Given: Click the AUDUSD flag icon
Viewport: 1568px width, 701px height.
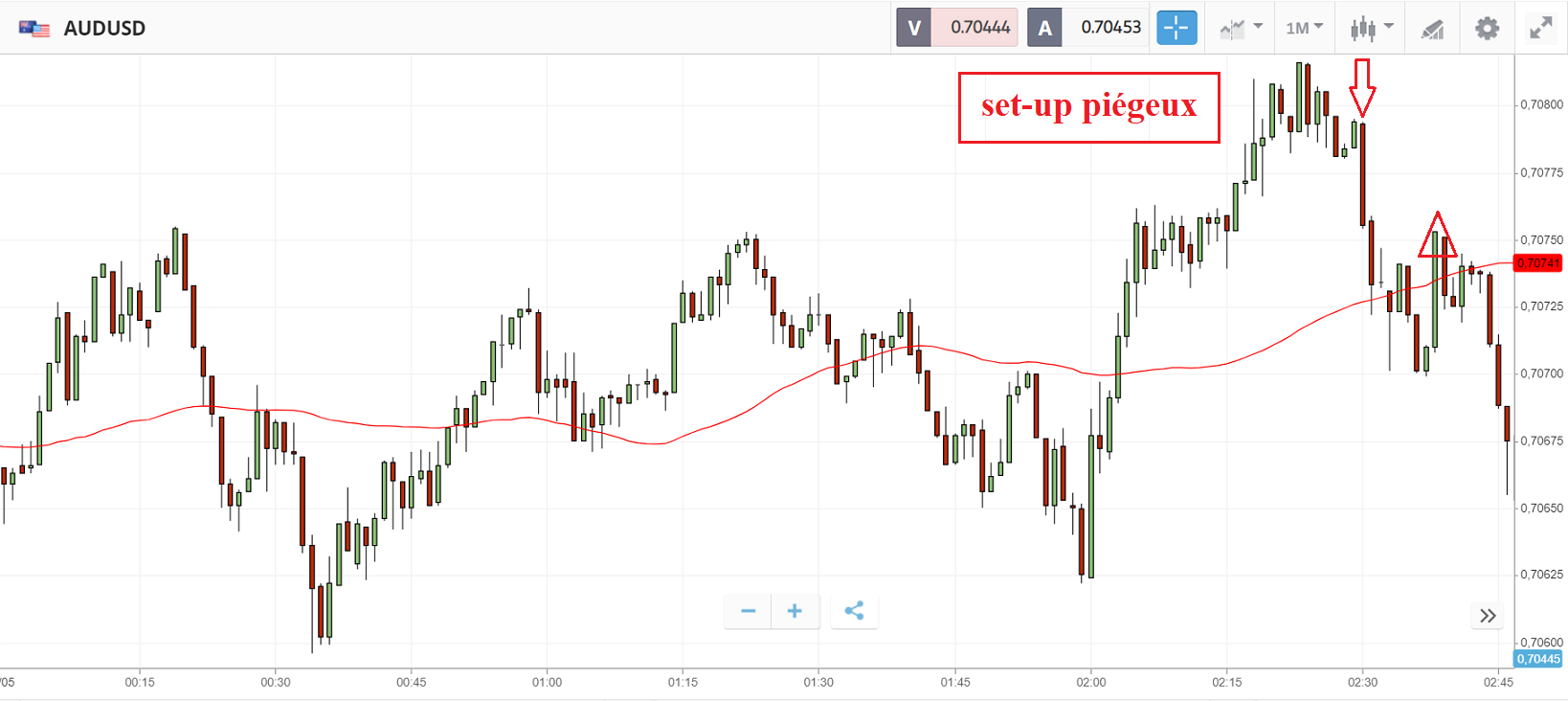Looking at the screenshot, I should tap(34, 29).
